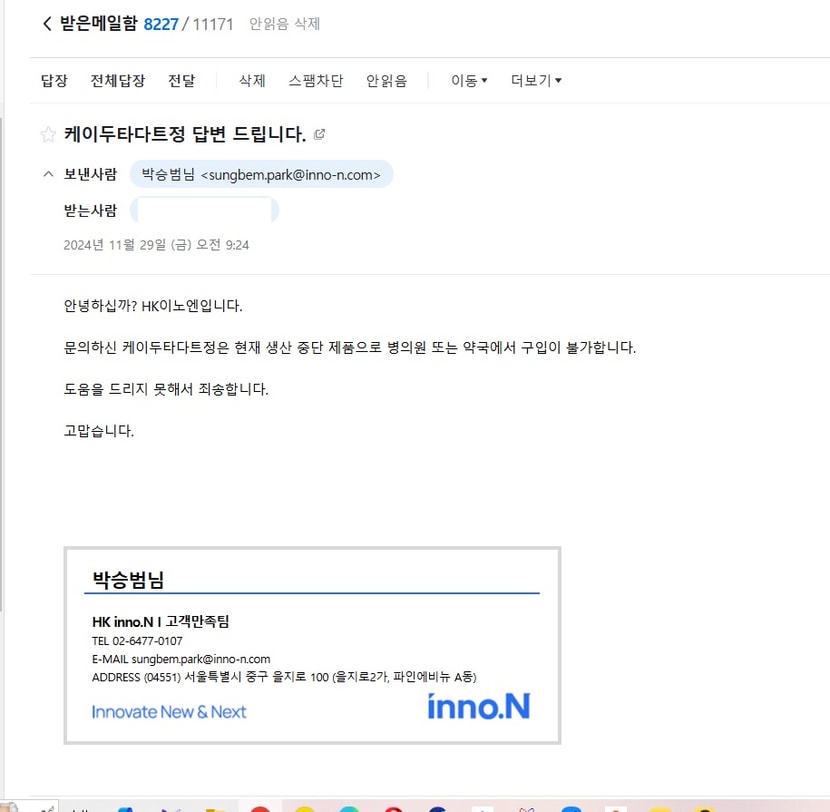Expand the 더보기 more menu
Screen dimensions: 830x812
(x=536, y=80)
